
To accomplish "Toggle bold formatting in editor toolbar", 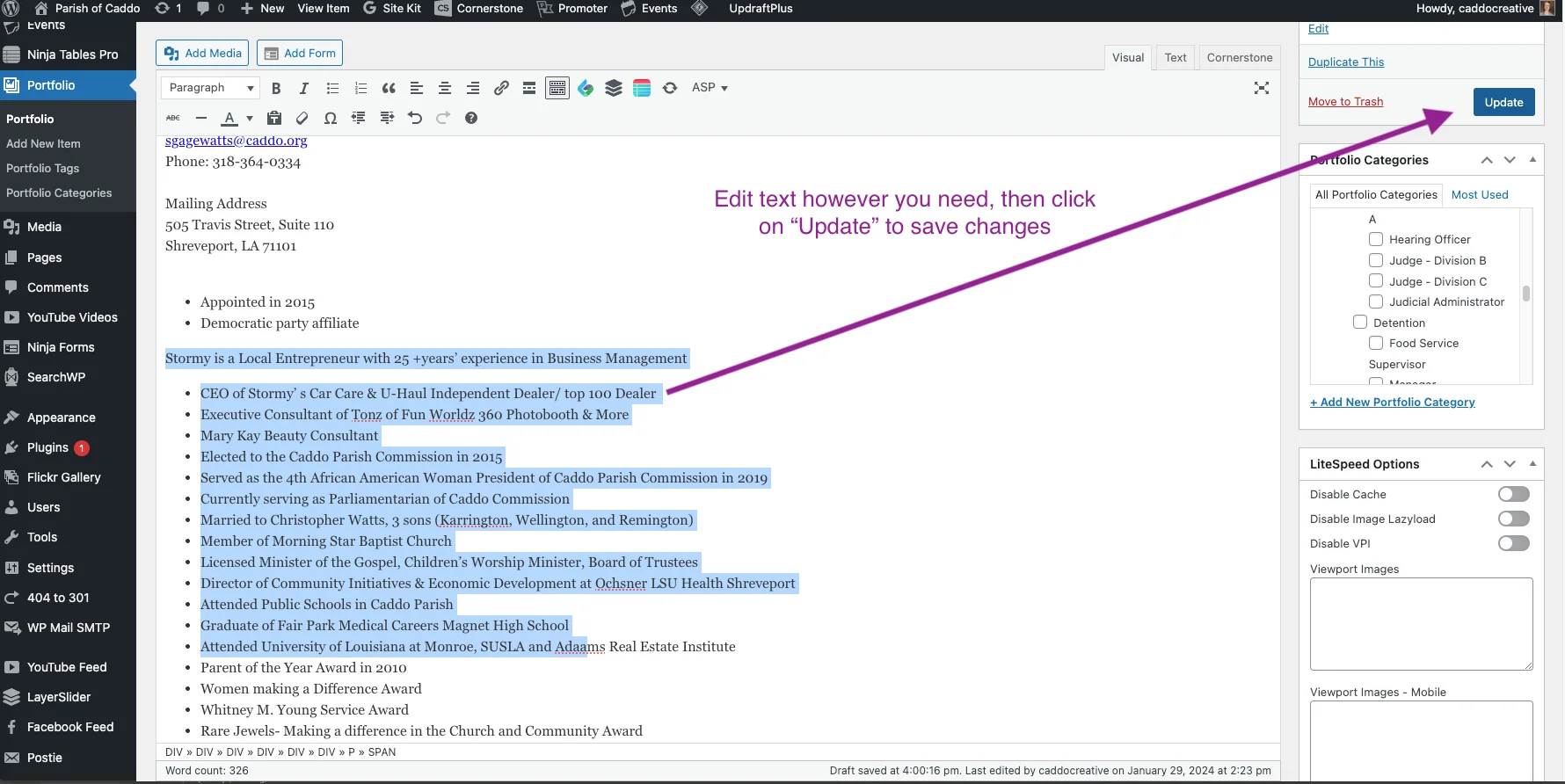I will pyautogui.click(x=276, y=88).
